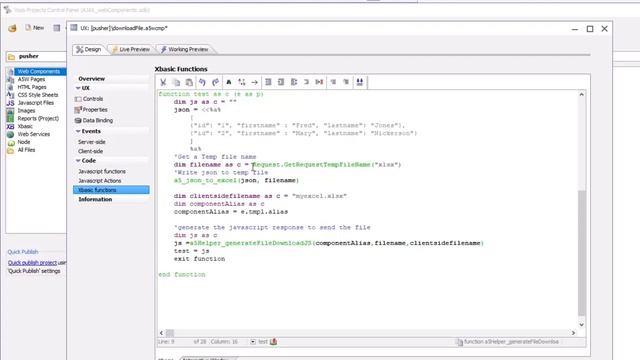Click the horizontal scroll left arrow
640x360 pixels.
pos(161,333)
